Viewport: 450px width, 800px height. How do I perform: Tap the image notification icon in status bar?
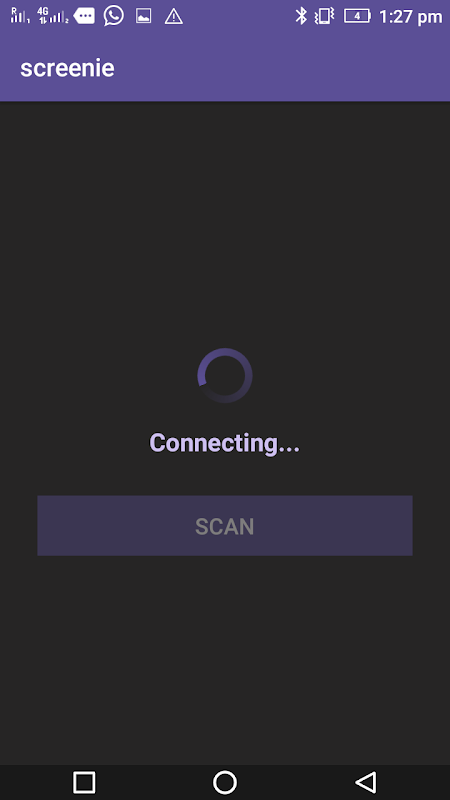tap(143, 16)
